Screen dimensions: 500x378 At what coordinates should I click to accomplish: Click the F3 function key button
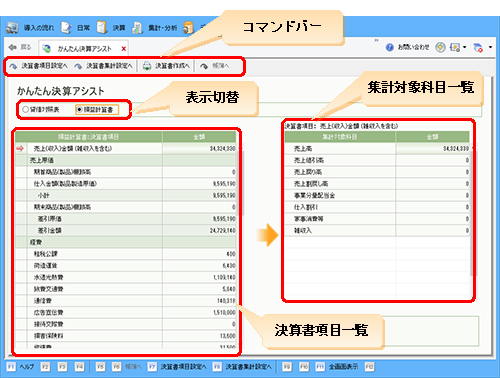click(62, 367)
